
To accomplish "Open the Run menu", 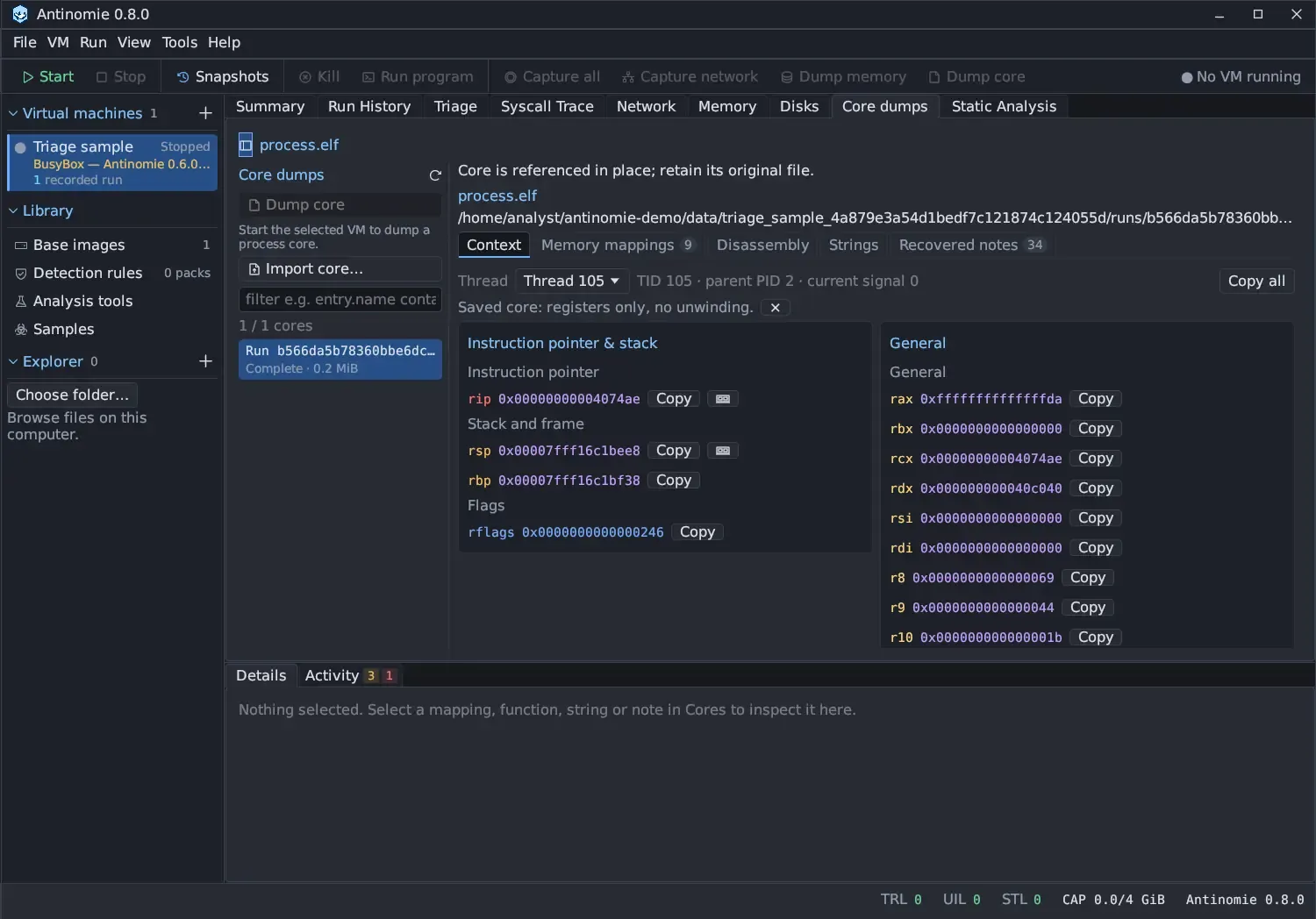I will [93, 42].
